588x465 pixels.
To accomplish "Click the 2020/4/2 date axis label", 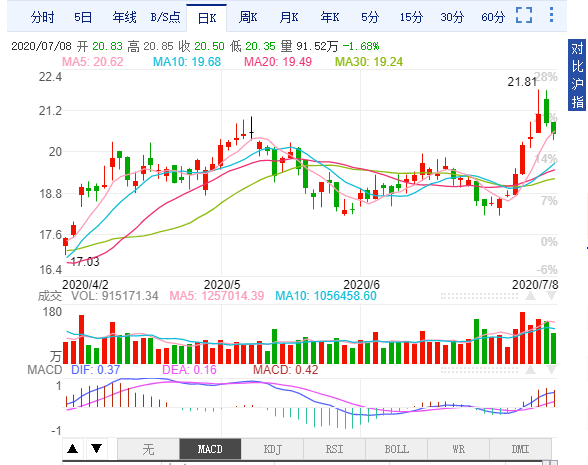I will point(85,285).
